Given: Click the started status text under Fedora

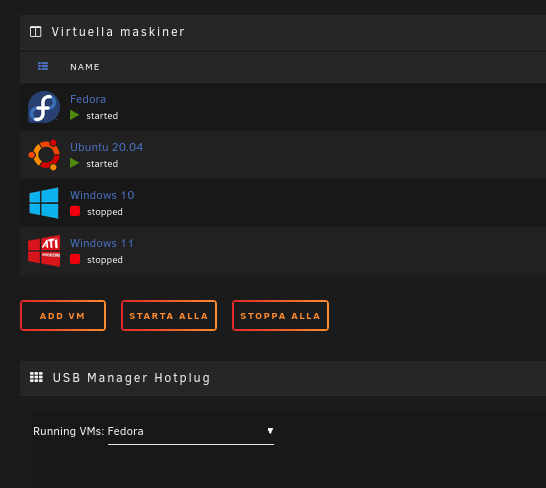Looking at the screenshot, I should click(102, 116).
